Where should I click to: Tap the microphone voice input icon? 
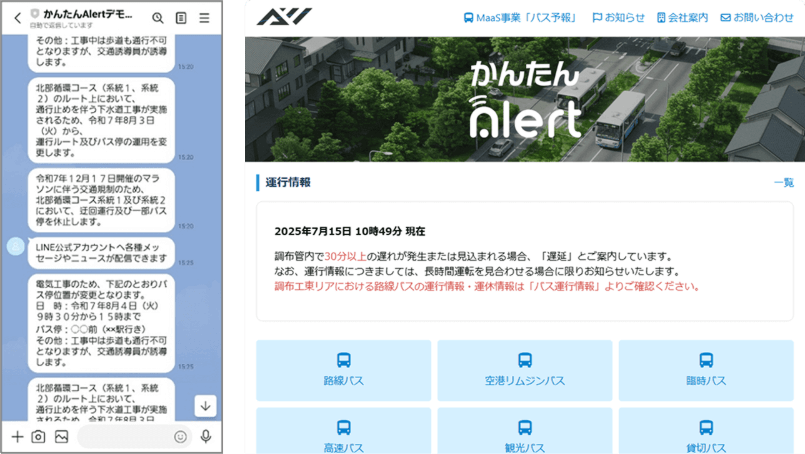[206, 437]
